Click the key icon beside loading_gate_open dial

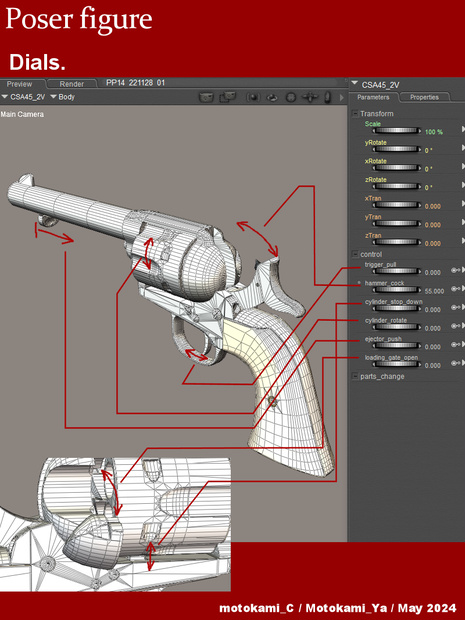point(455,363)
